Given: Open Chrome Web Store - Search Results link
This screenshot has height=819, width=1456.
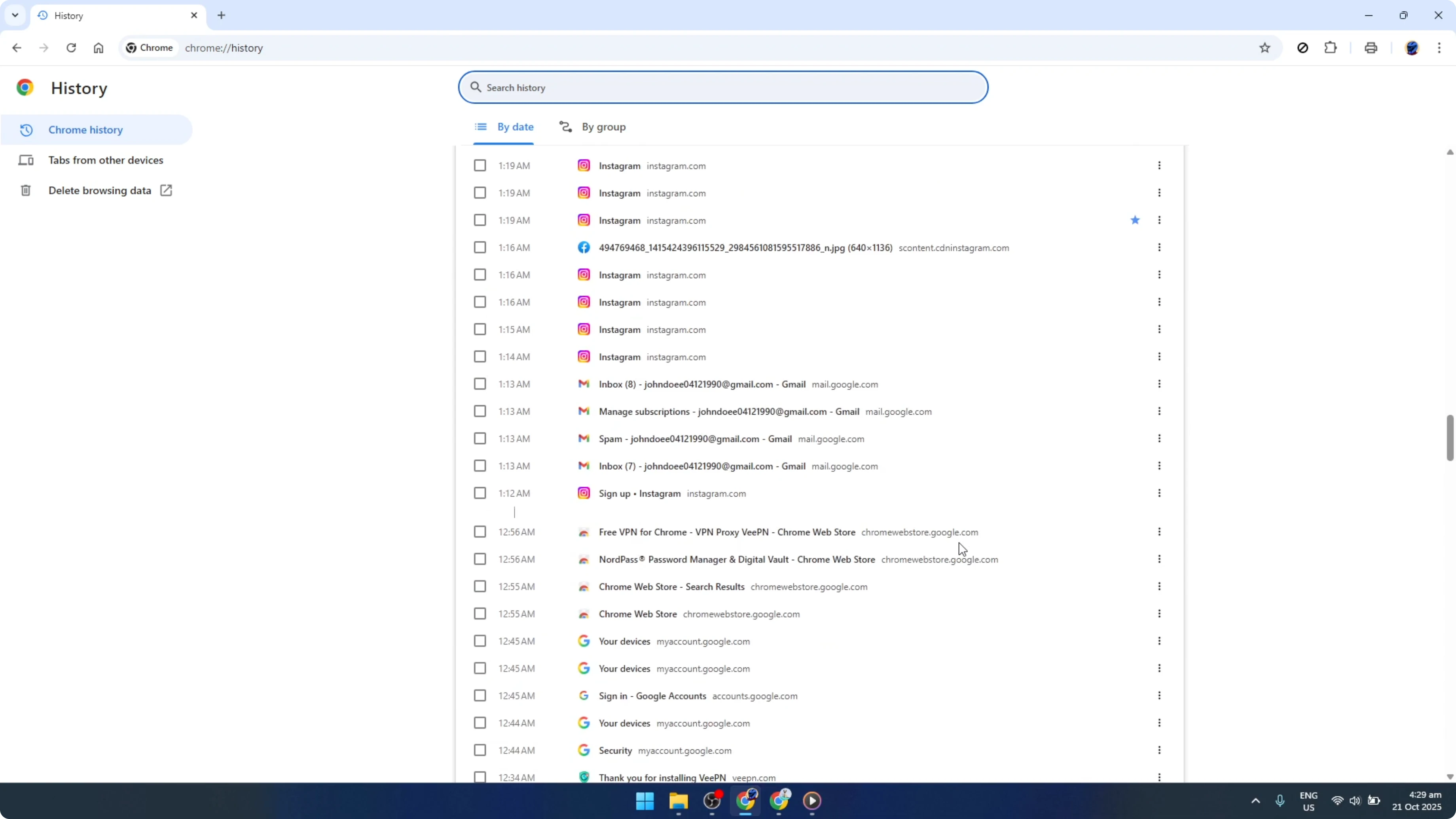Looking at the screenshot, I should 671,587.
